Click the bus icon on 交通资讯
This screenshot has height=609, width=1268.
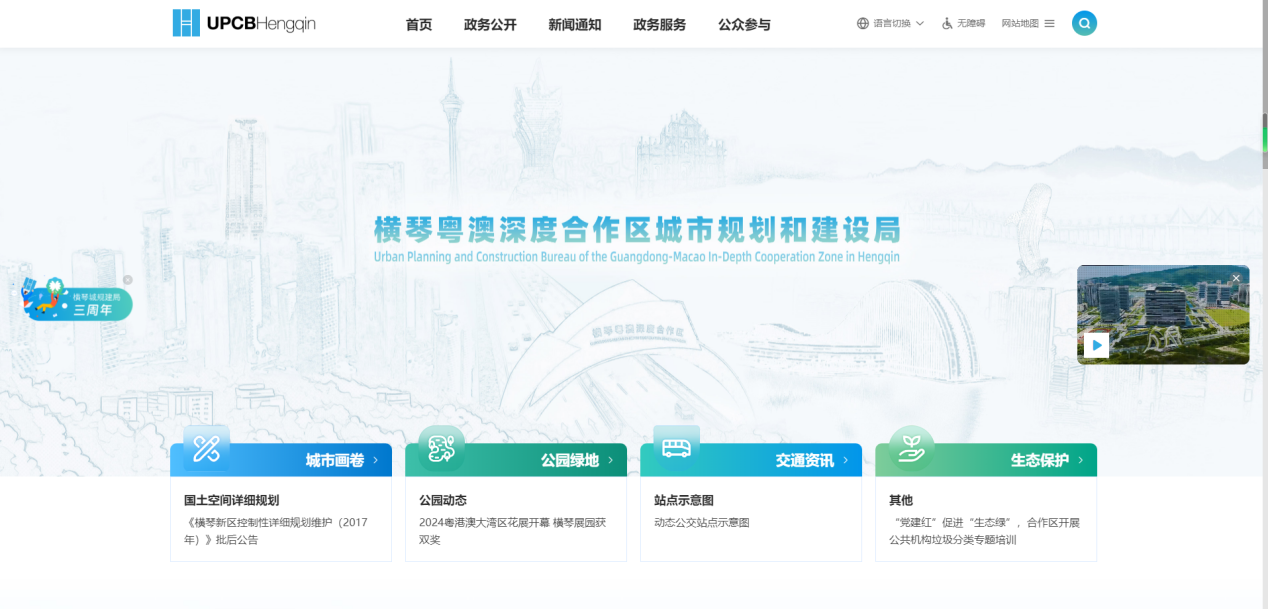pos(676,447)
